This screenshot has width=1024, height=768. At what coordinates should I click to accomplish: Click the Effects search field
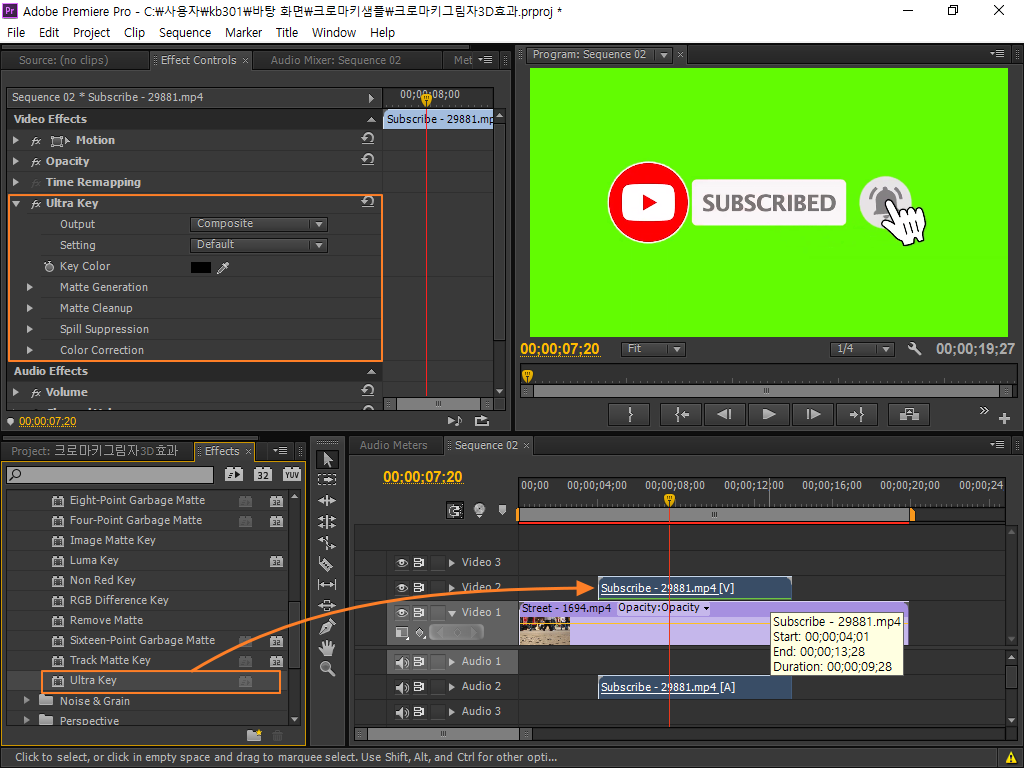tap(110, 475)
